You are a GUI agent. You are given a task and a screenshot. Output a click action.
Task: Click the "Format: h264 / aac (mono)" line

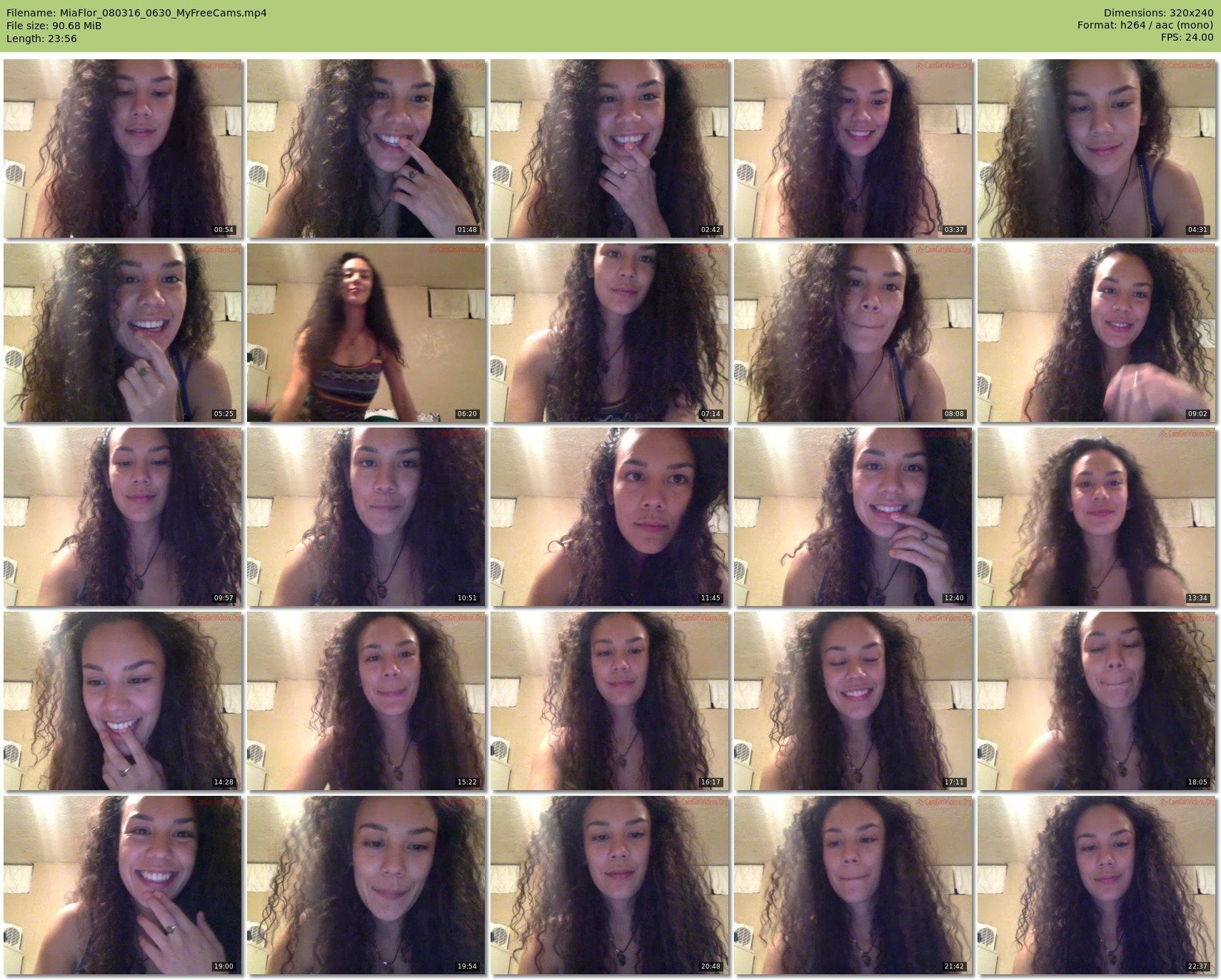[x=1145, y=26]
